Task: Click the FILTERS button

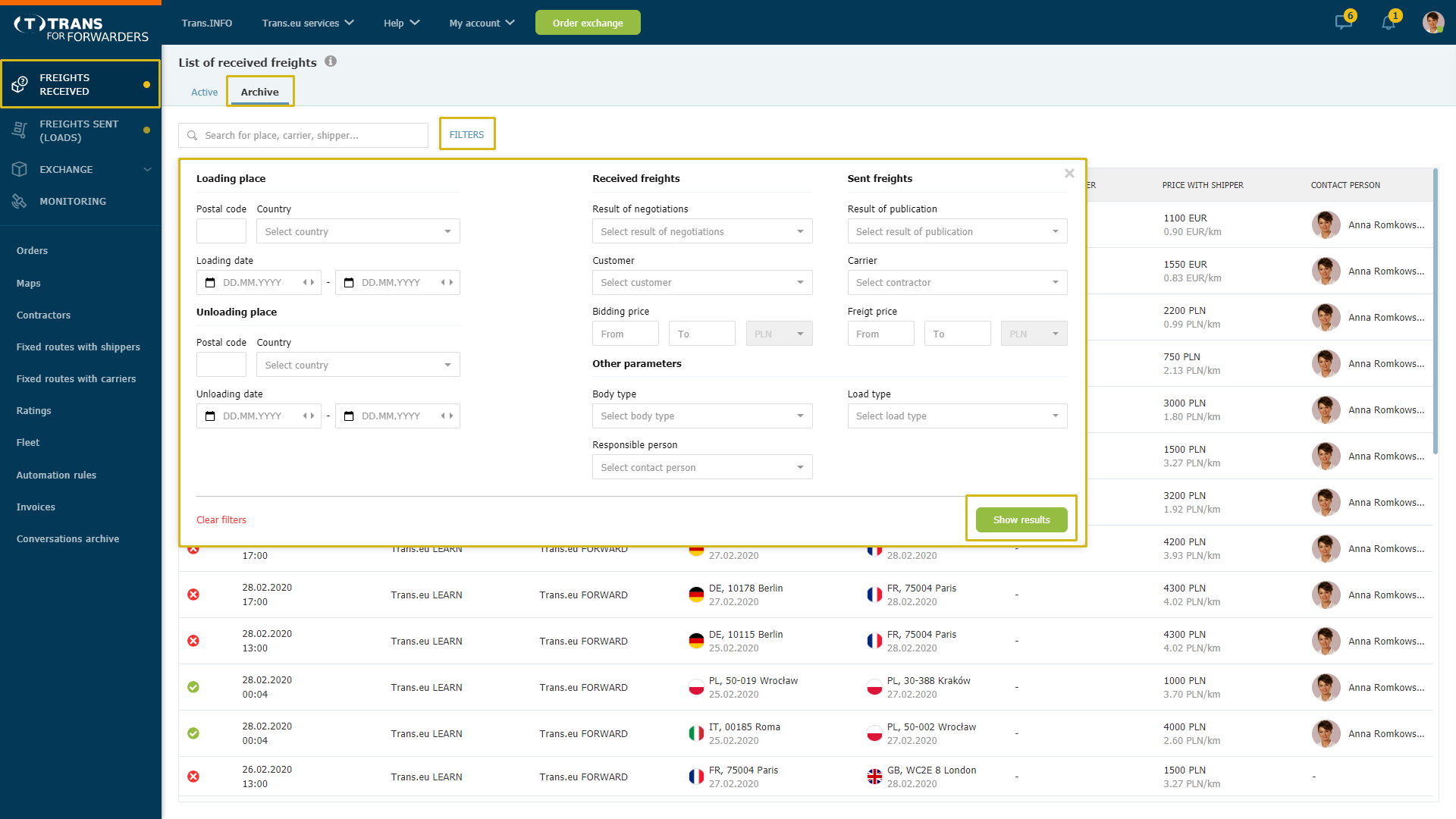Action: coord(466,134)
